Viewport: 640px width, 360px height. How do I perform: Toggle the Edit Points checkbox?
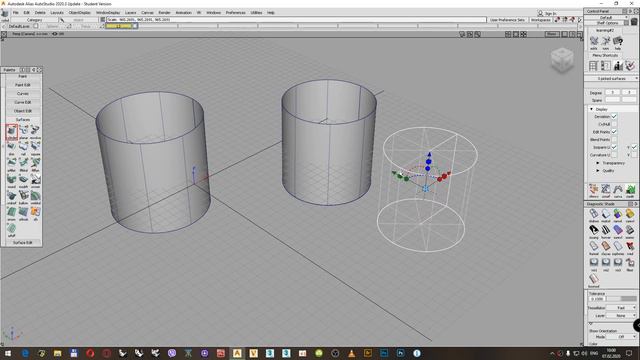[614, 132]
